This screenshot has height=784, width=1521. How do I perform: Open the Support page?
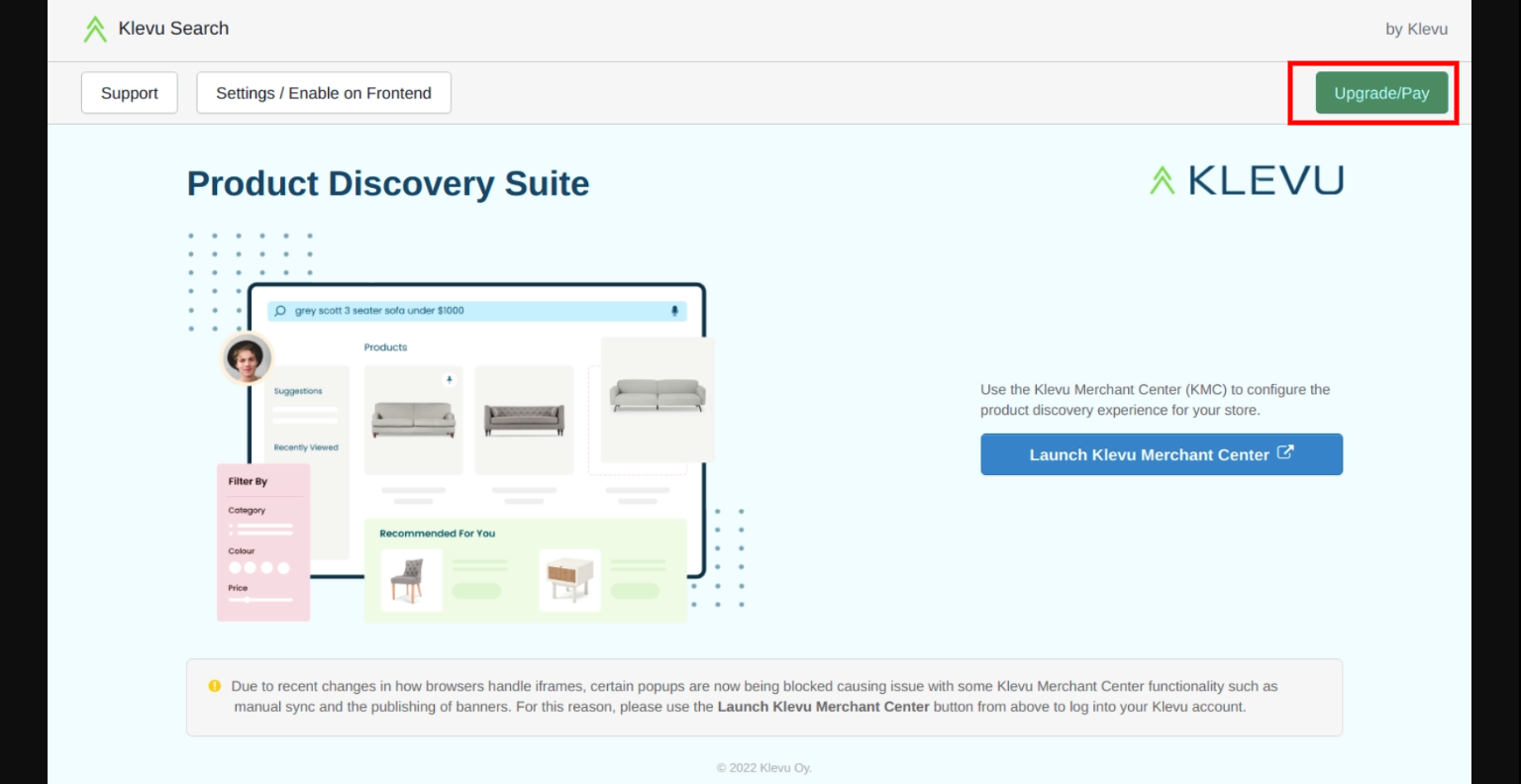click(x=130, y=93)
